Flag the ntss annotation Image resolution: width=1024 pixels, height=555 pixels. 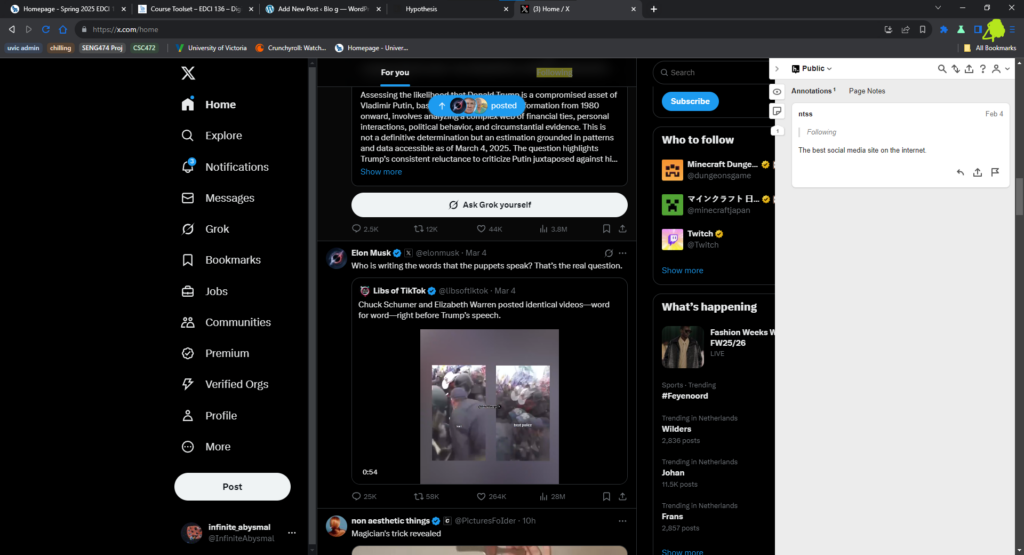(995, 172)
